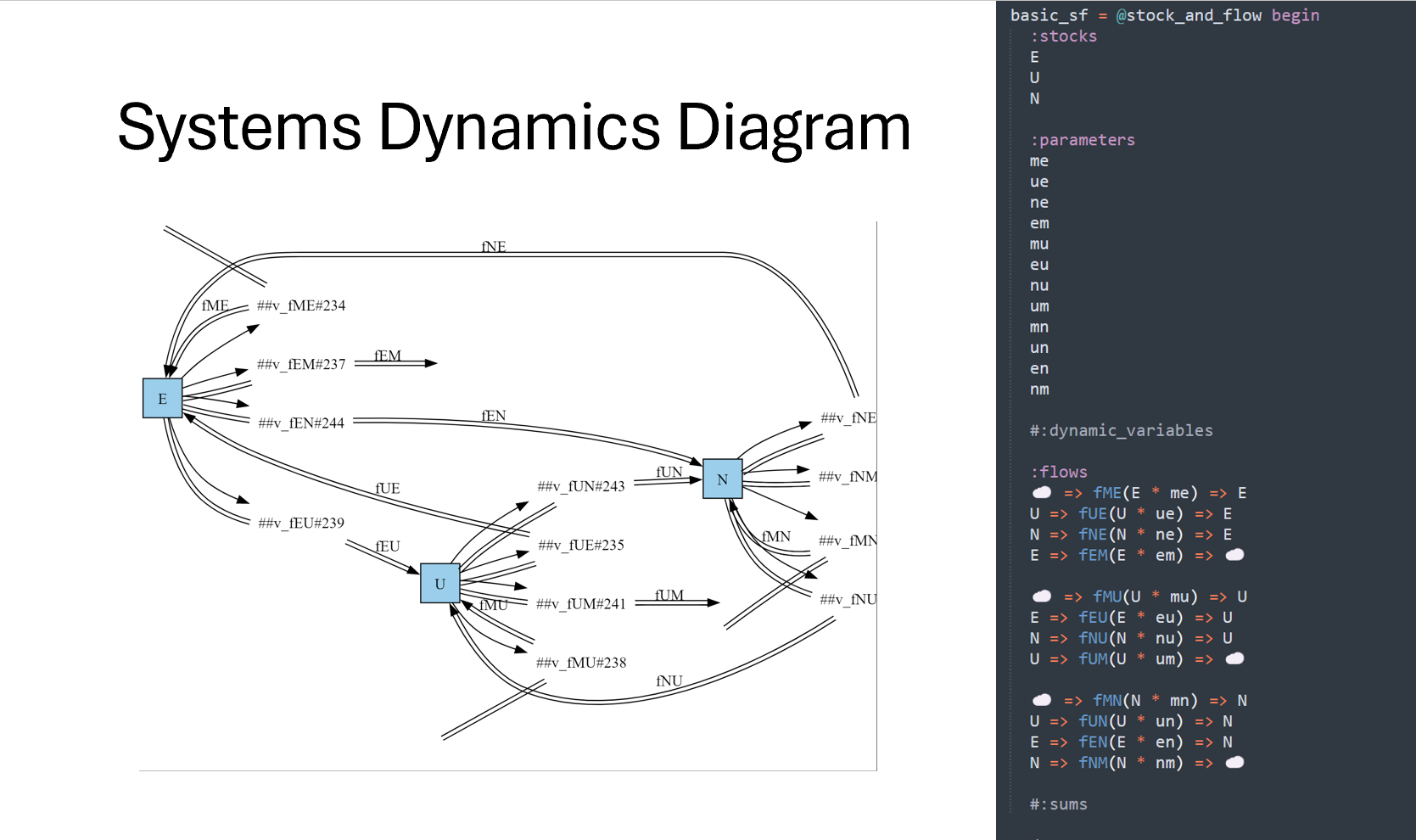Select the Systems Dynamics Diagram title
The image size is (1416, 840).
point(514,127)
